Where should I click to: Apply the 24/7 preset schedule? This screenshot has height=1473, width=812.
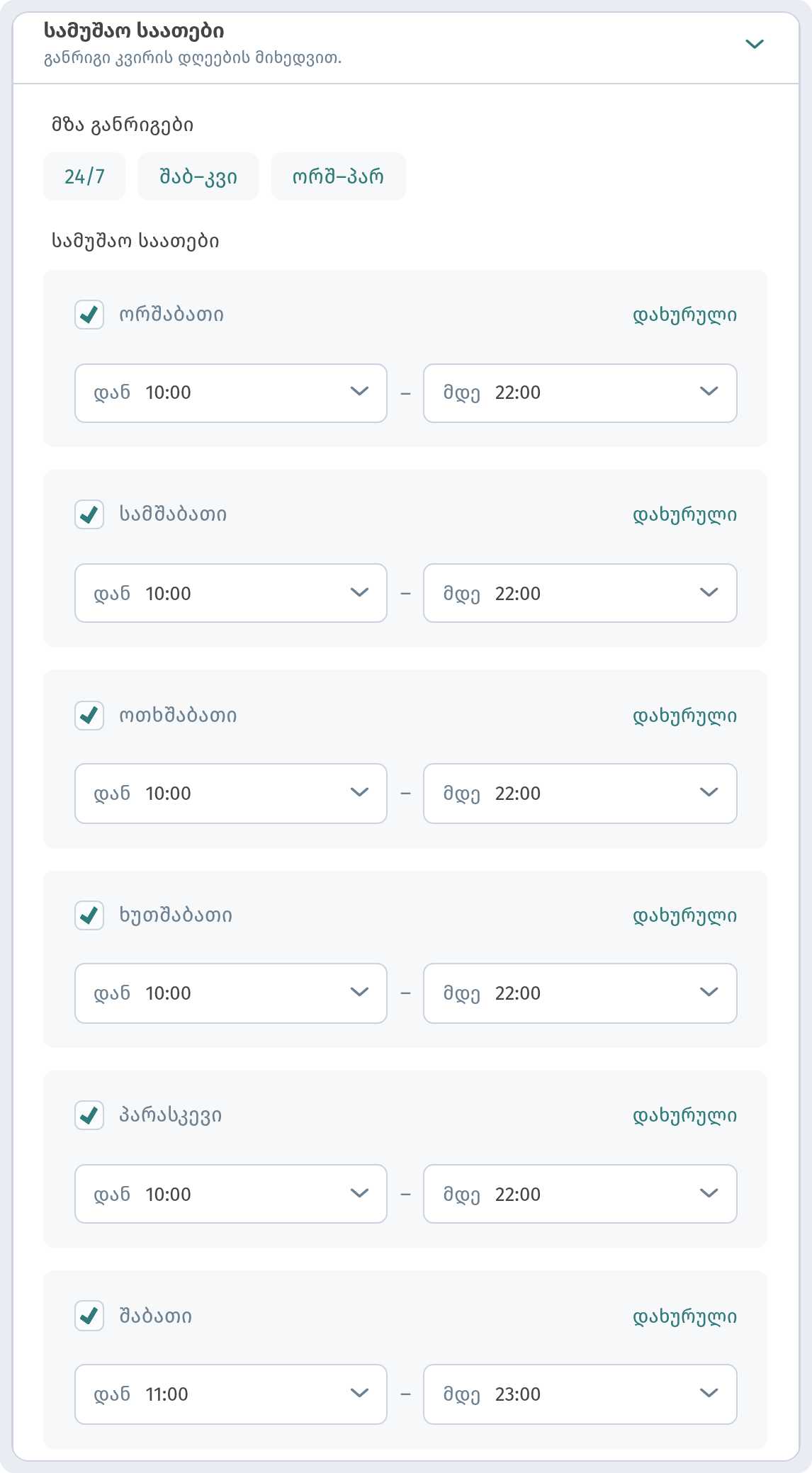84,176
